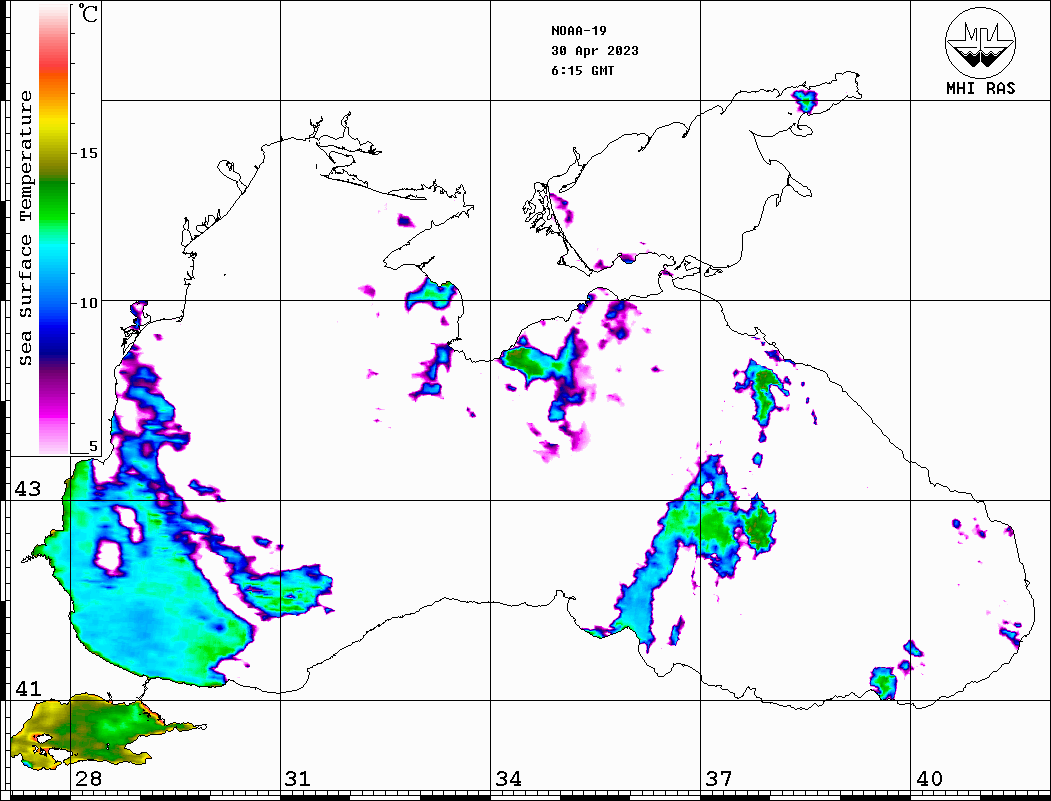
Task: Click latitude label '43'
Action: pos(28,489)
